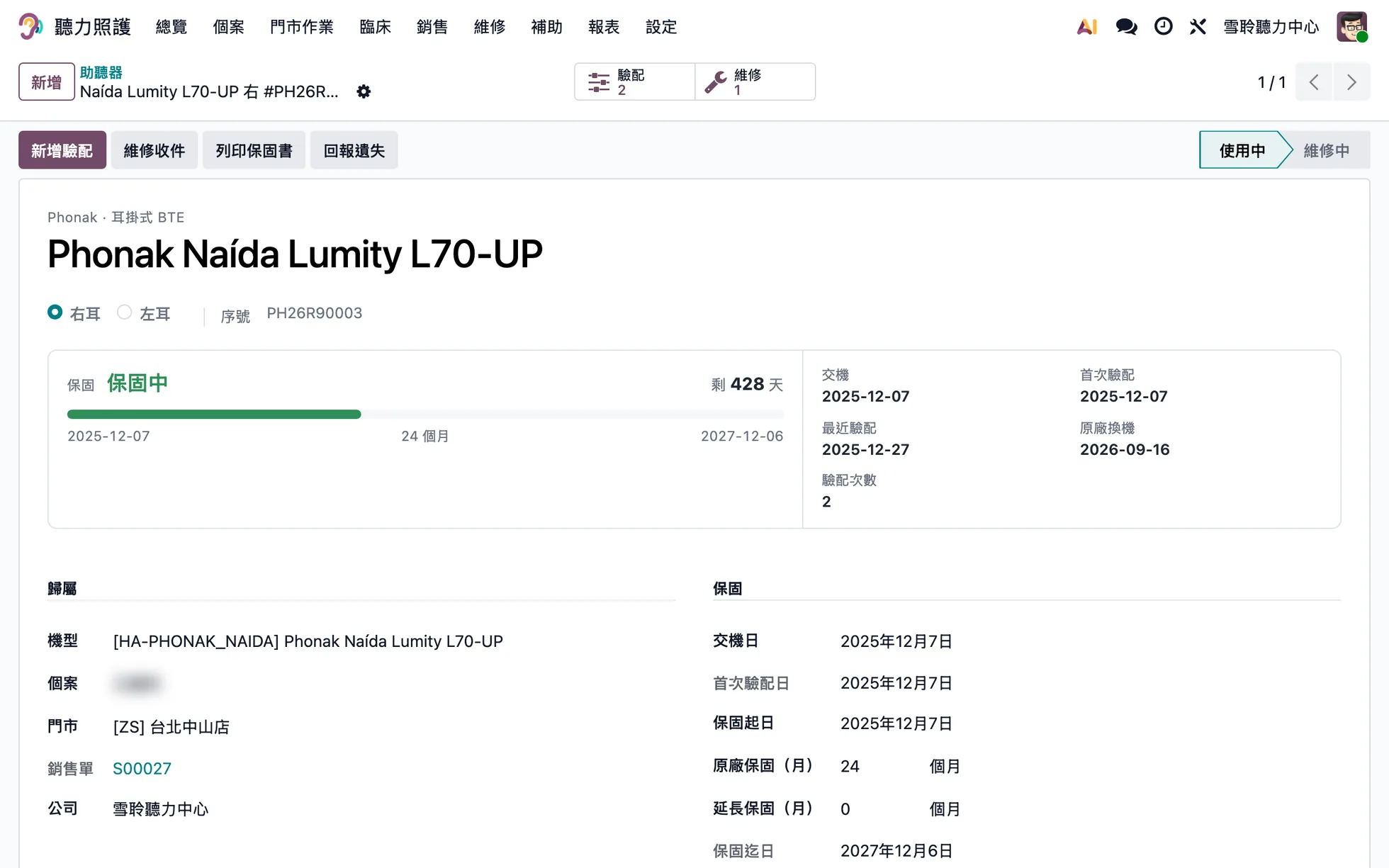Click the 列印保固書 button
The image size is (1389, 868).
254,150
